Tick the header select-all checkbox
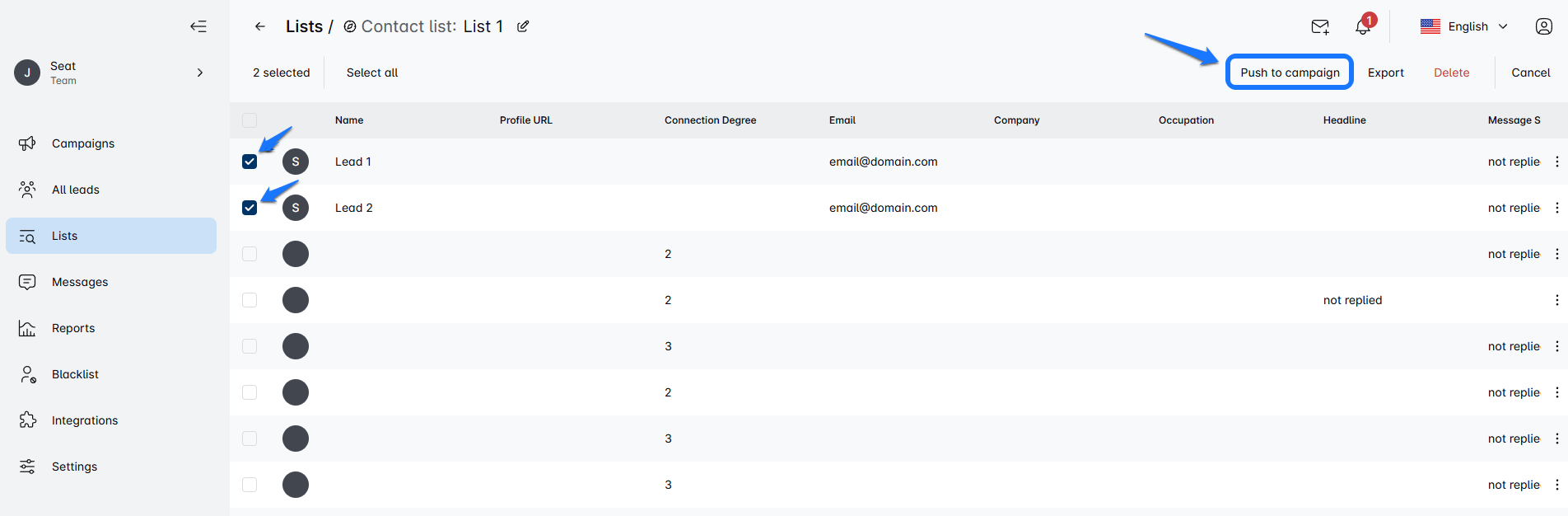The image size is (1568, 516). 250,120
